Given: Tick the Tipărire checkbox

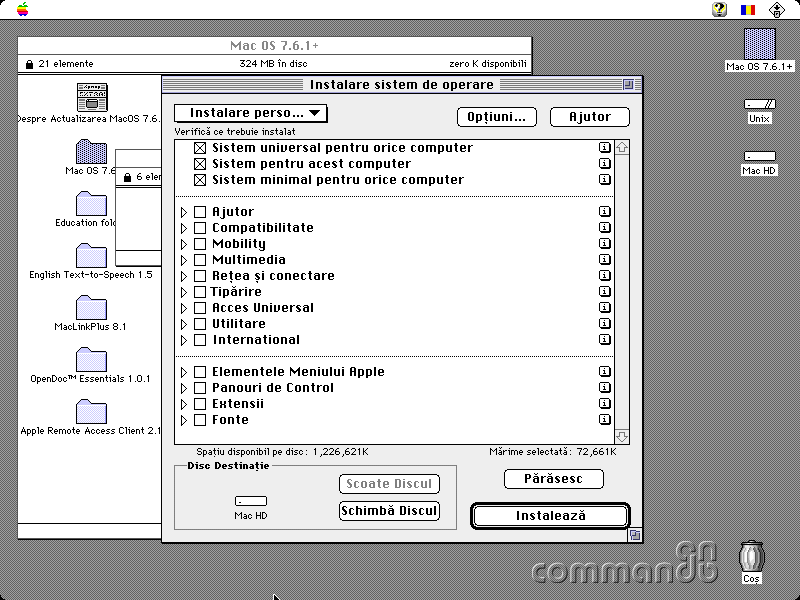Looking at the screenshot, I should coord(200,292).
